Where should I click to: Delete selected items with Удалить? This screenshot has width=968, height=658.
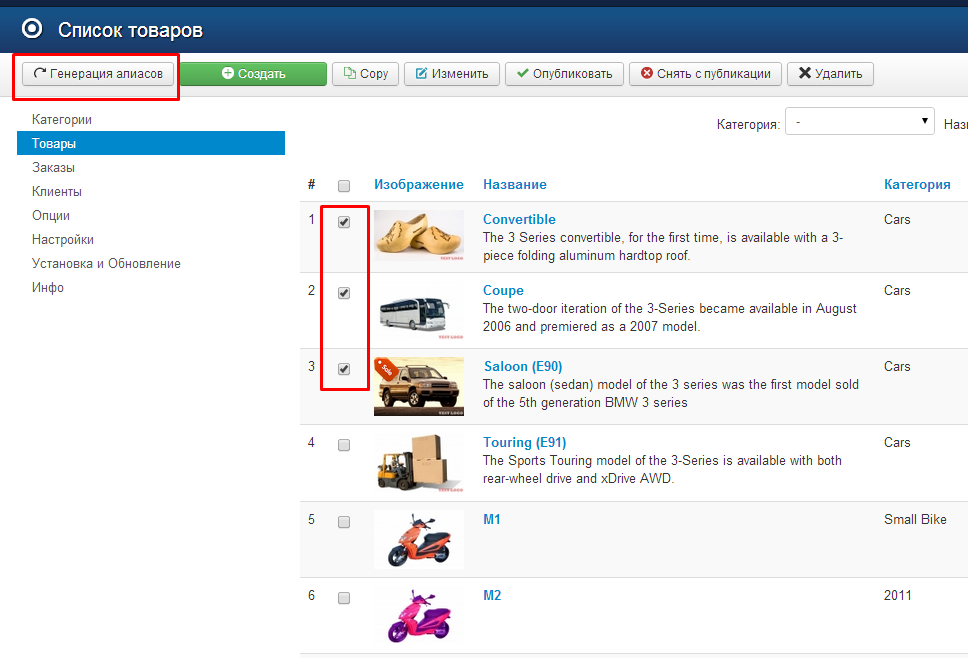pyautogui.click(x=830, y=74)
